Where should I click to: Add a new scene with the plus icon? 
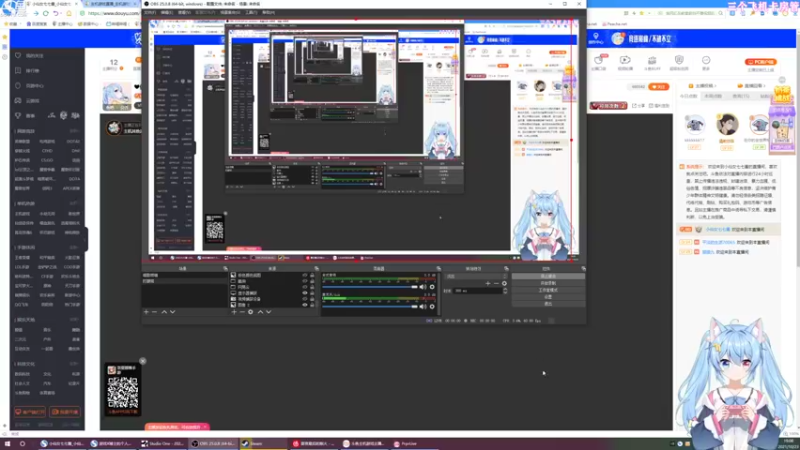(146, 312)
